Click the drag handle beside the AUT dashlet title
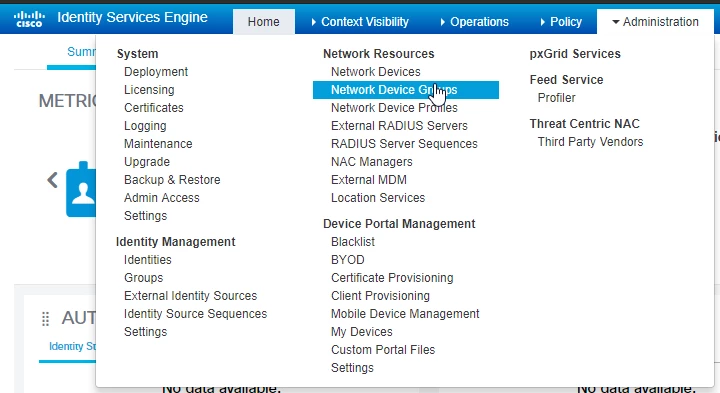This screenshot has height=393, width=720. click(x=45, y=319)
